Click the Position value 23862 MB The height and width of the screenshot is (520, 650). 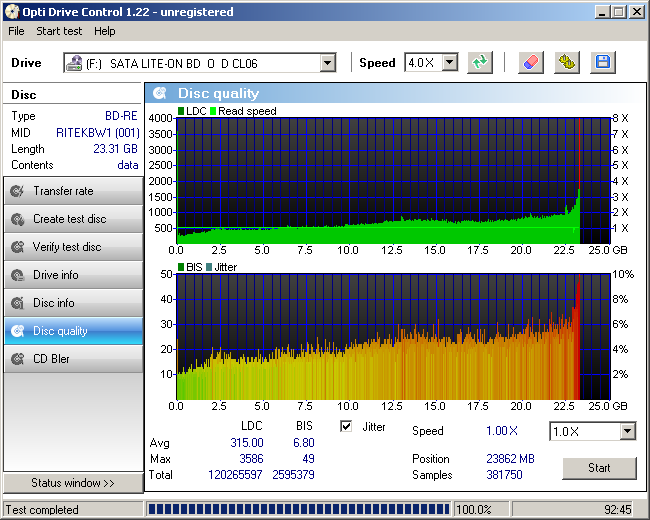click(510, 459)
